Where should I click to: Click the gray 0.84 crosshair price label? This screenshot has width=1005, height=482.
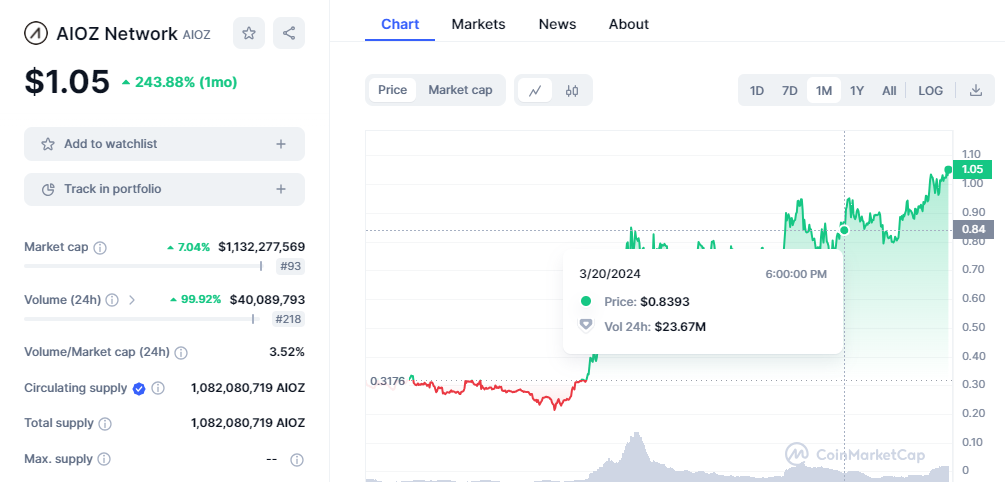pos(973,229)
